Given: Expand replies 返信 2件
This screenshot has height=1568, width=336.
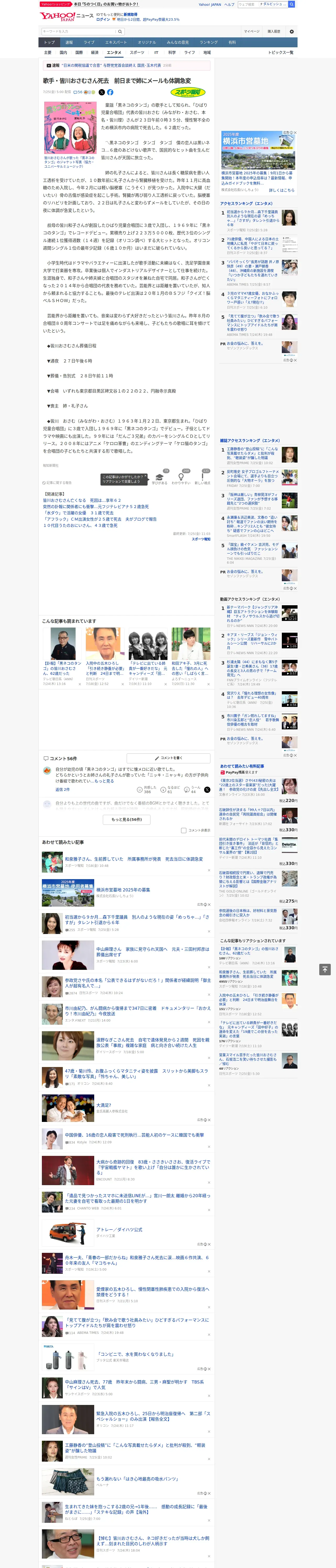Looking at the screenshot, I should tap(63, 789).
